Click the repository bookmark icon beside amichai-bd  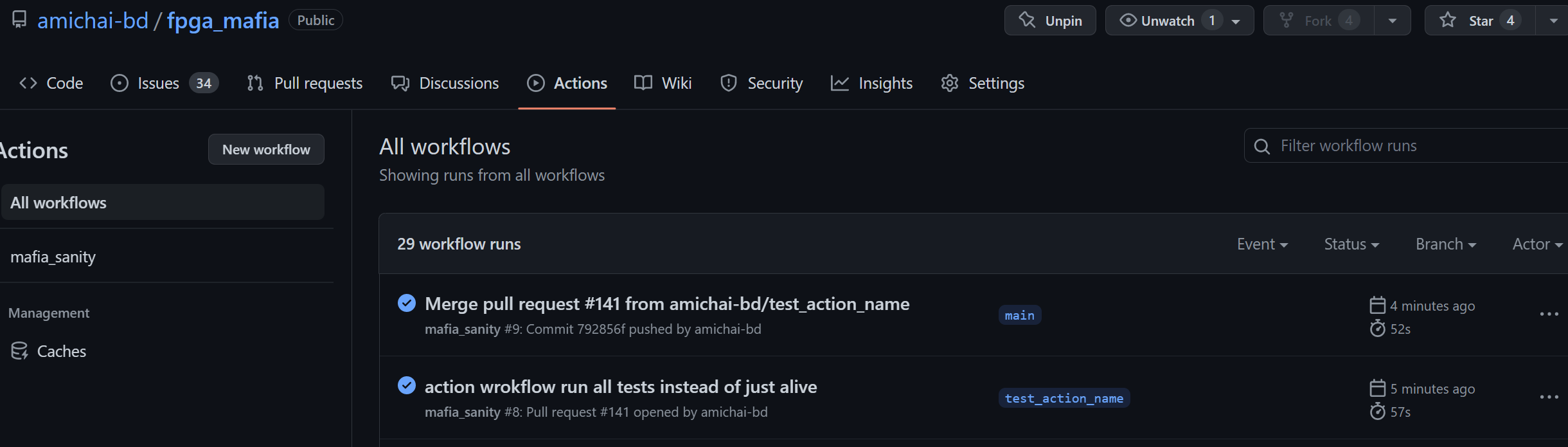pos(19,19)
